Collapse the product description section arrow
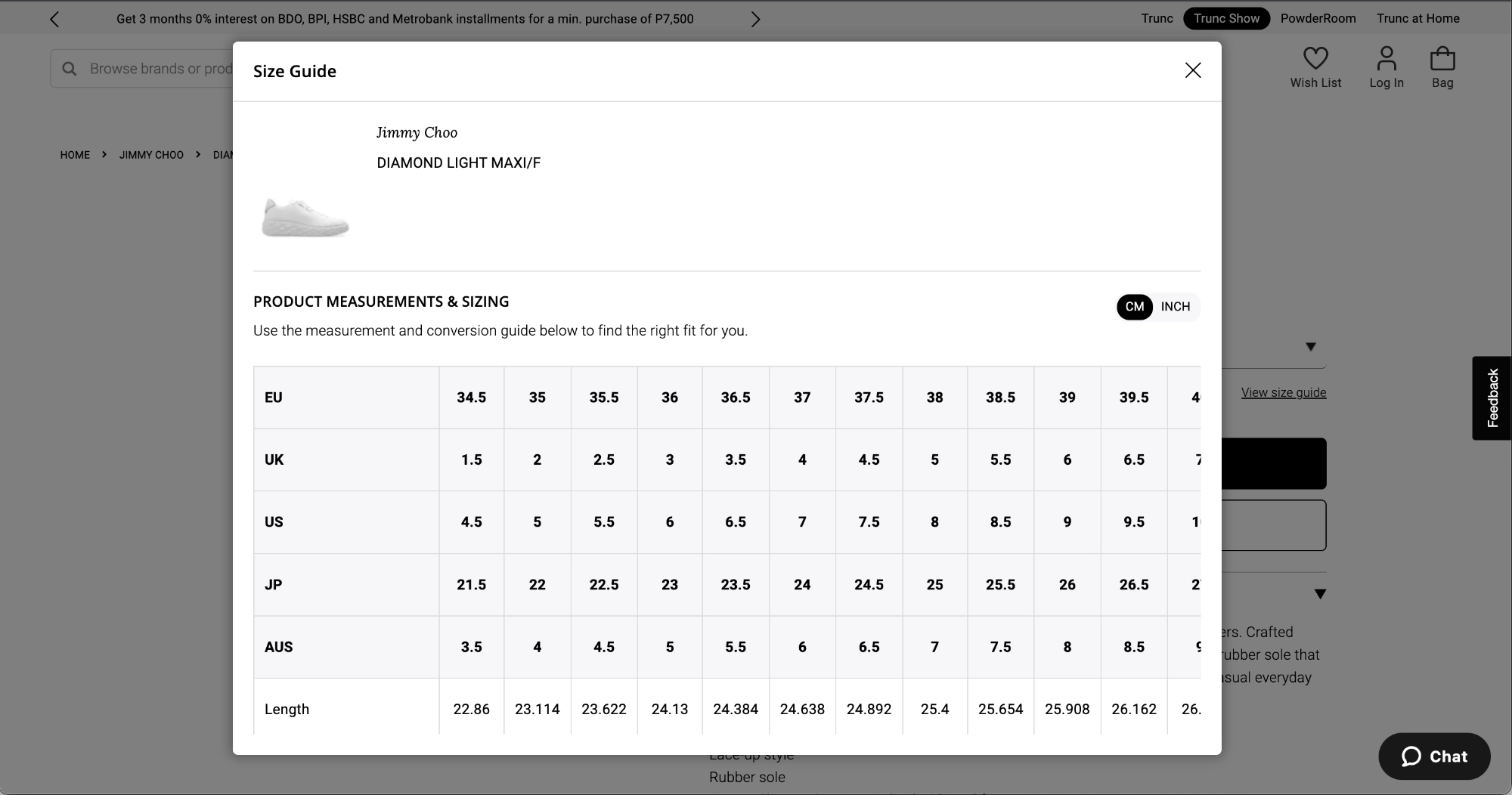The width and height of the screenshot is (1512, 795). pyautogui.click(x=1320, y=594)
